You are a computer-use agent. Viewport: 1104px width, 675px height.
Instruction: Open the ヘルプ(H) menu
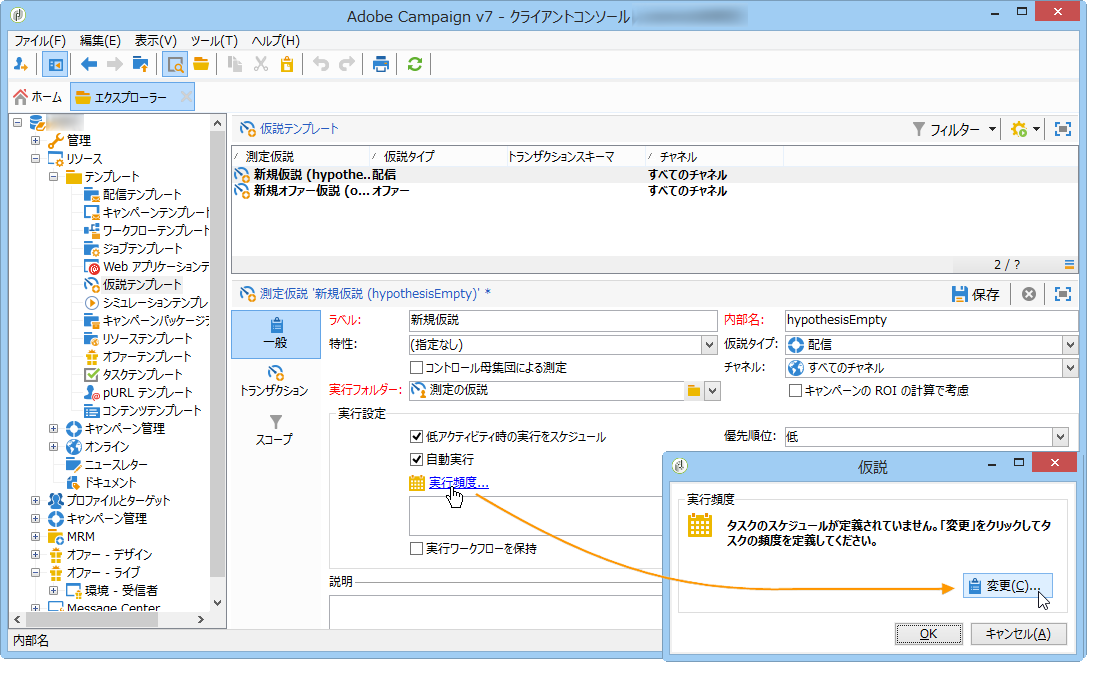[275, 41]
